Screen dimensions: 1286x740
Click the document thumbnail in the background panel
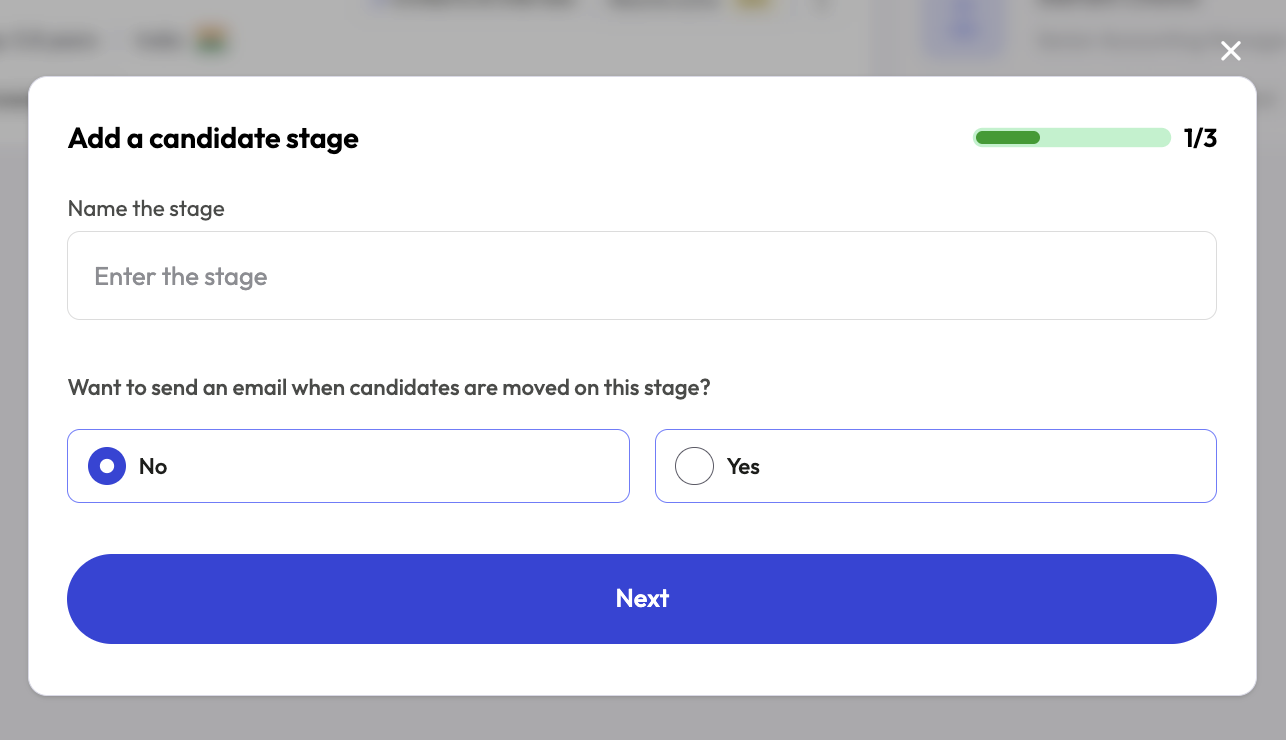coord(963,30)
